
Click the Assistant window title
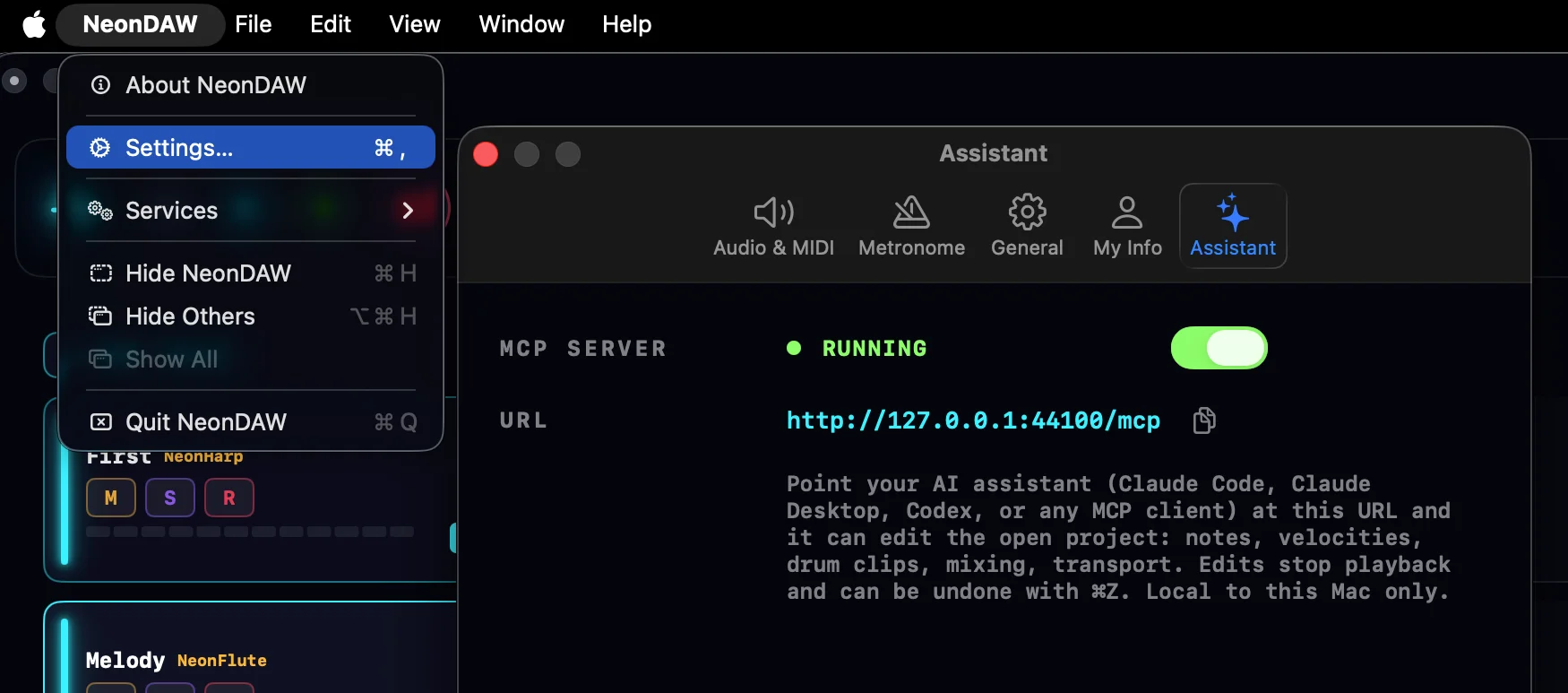coord(993,153)
